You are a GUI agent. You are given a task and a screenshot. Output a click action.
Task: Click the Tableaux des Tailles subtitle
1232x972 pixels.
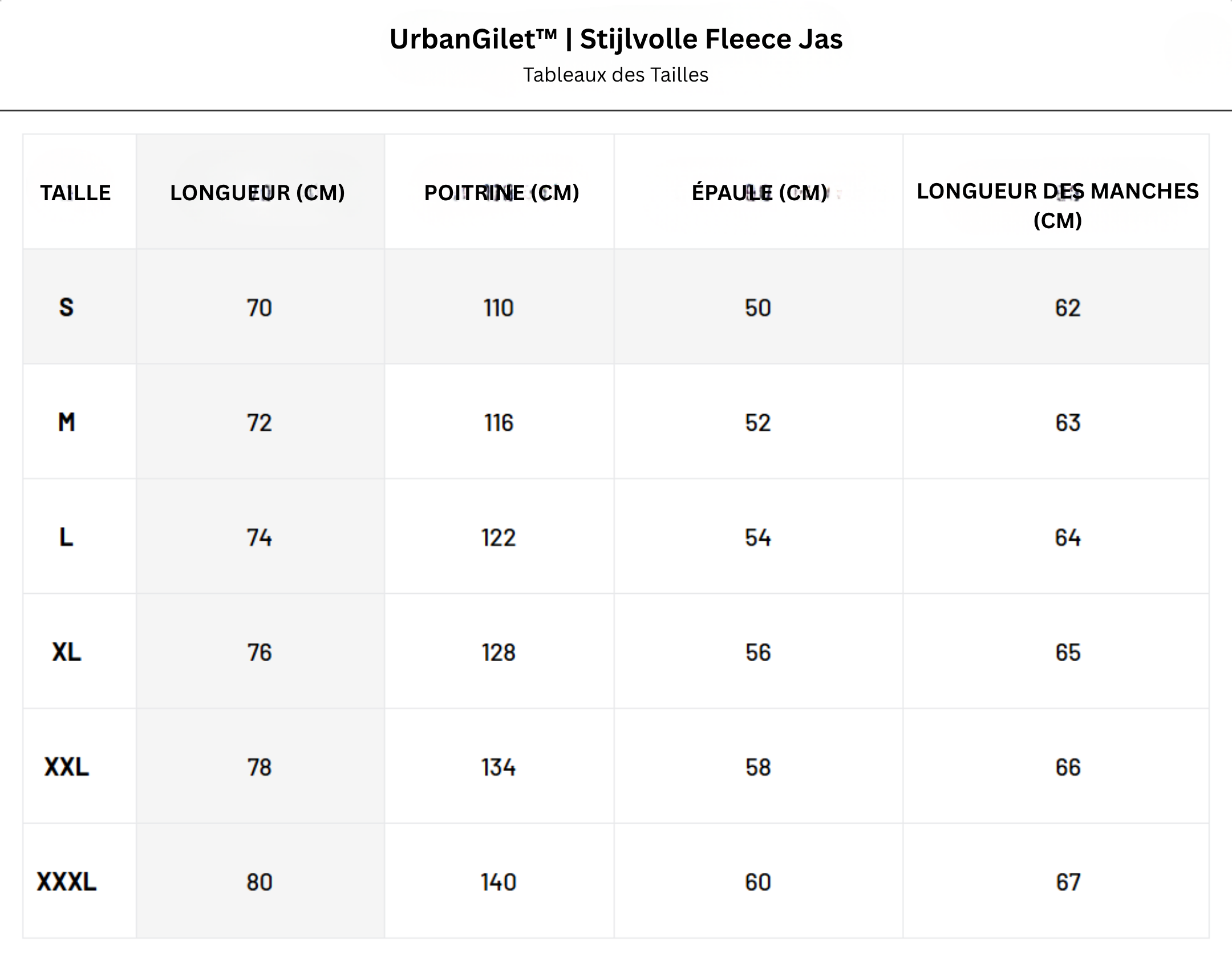[616, 75]
